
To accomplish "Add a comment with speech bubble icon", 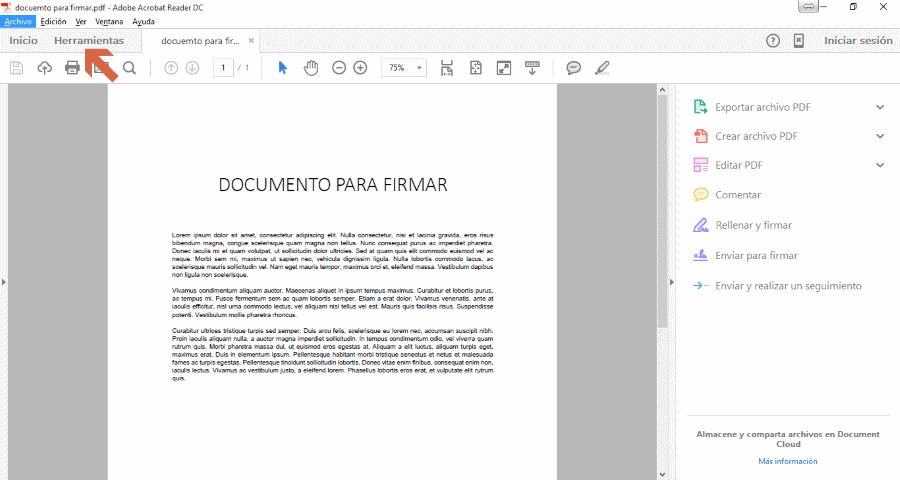I will click(573, 68).
